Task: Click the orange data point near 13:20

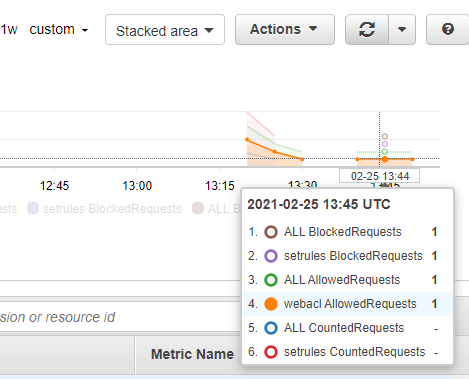Action: click(x=247, y=139)
